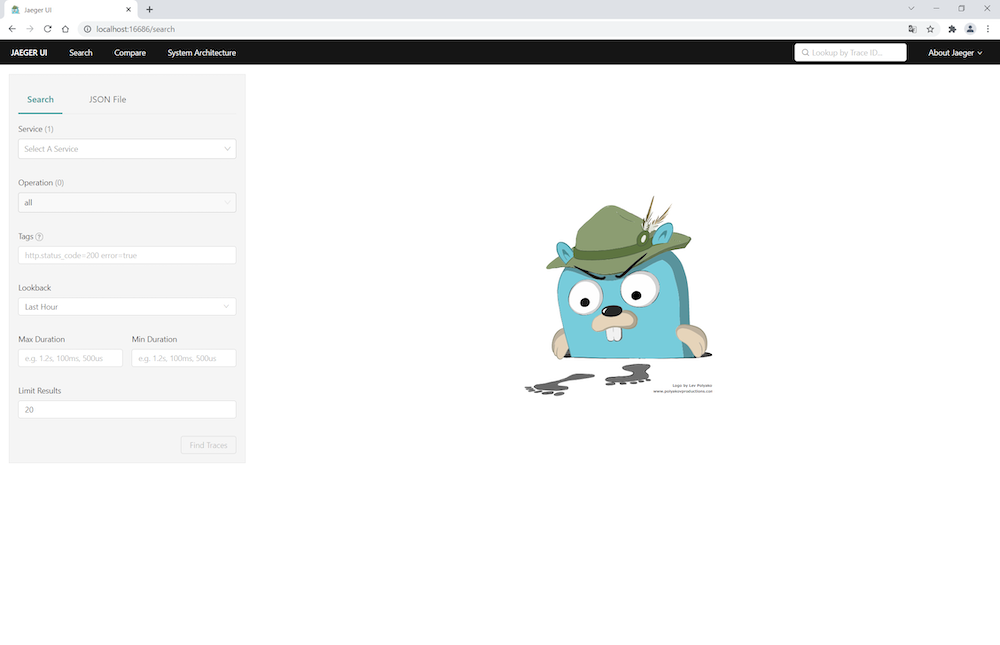Screen dimensions: 1000x645
Task: Minimize the browser window
Action: point(936,8)
